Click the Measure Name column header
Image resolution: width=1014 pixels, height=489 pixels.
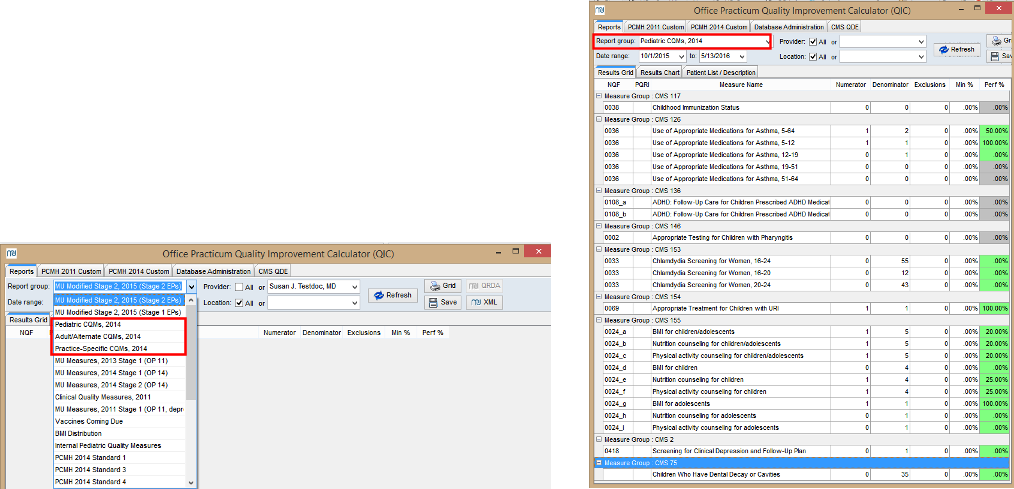[740, 85]
